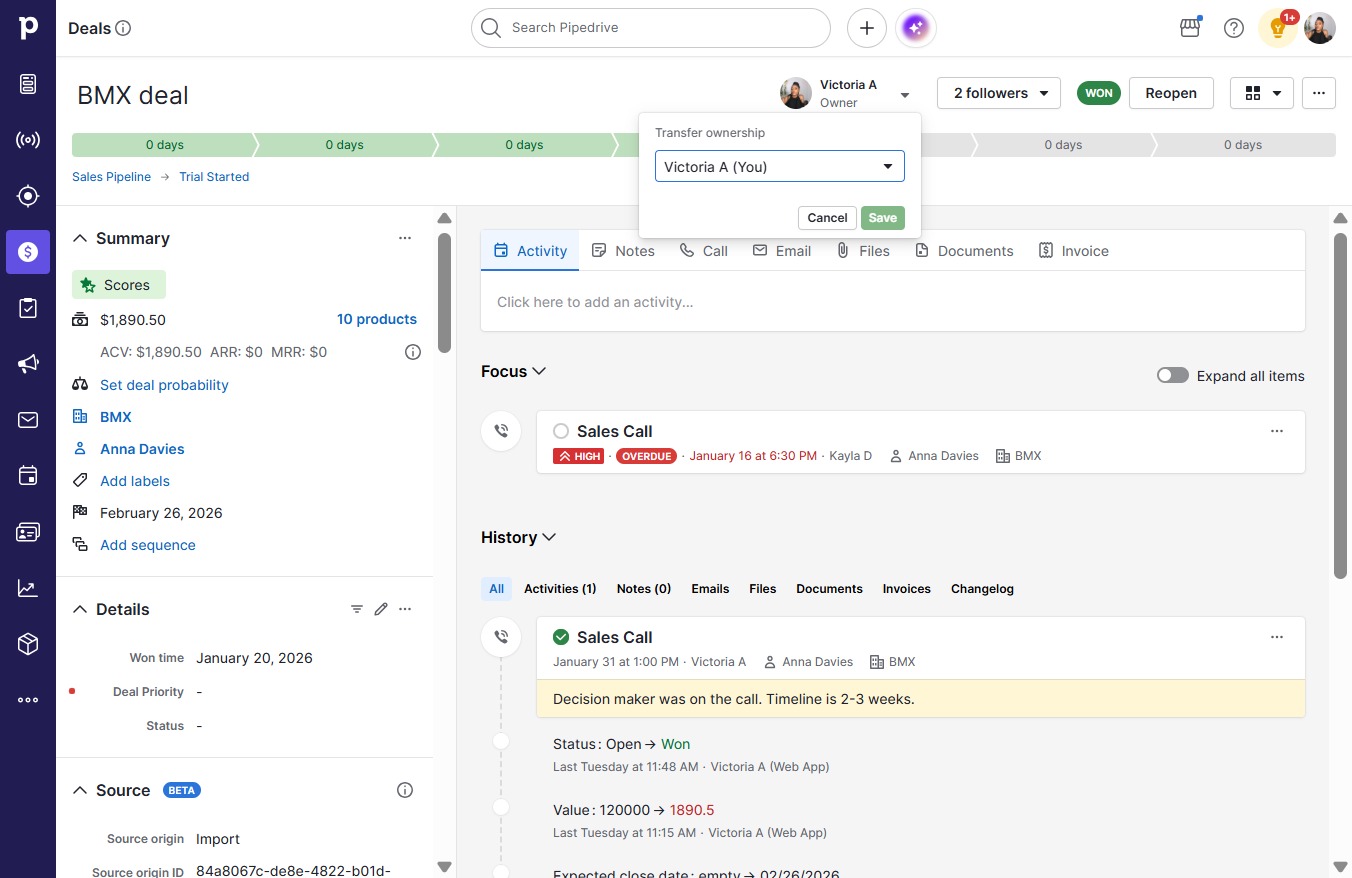Open the Invoice tab
1352x878 pixels.
(x=1074, y=251)
